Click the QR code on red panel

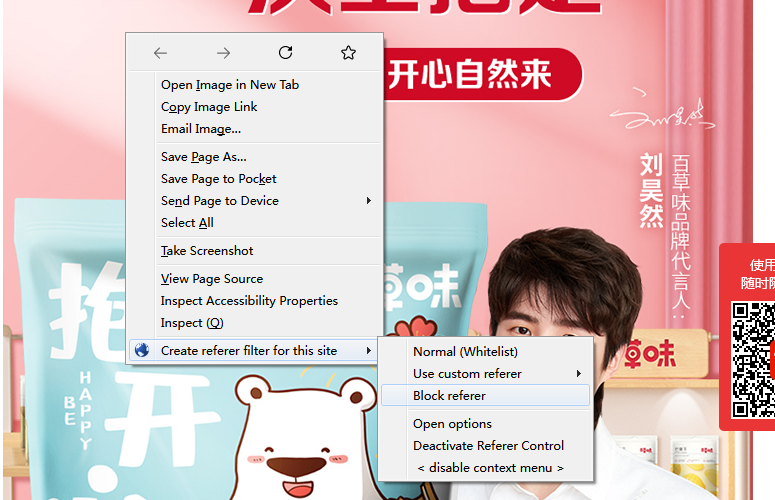pyautogui.click(x=753, y=360)
